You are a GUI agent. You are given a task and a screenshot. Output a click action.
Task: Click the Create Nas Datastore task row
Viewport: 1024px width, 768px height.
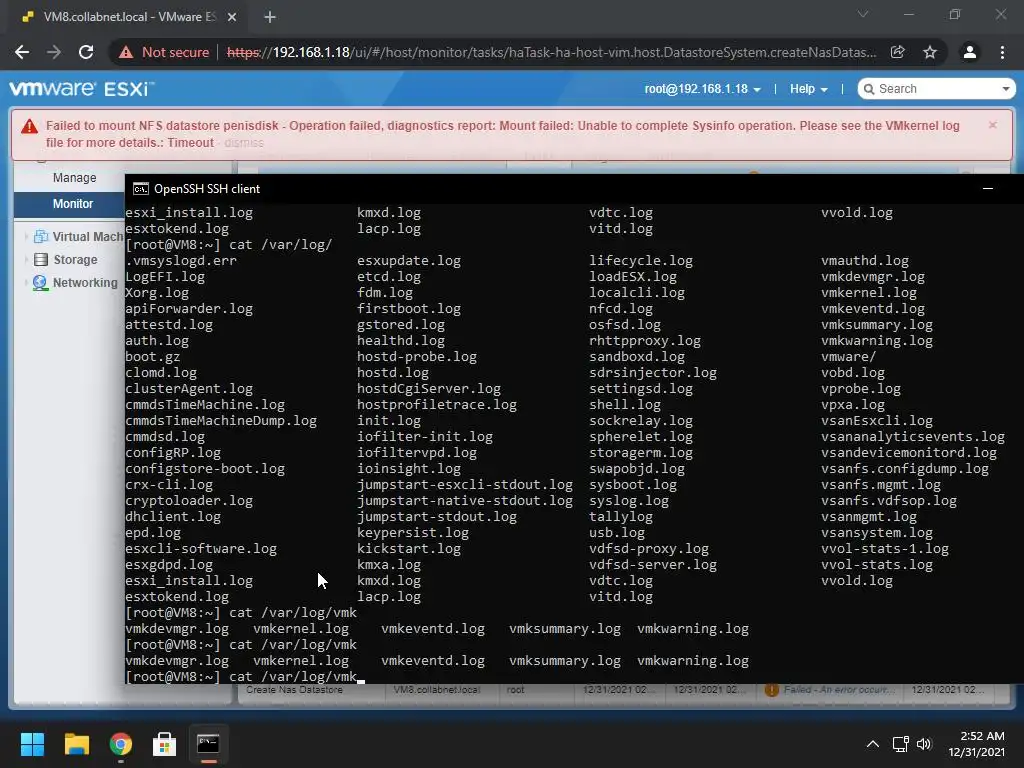617,690
